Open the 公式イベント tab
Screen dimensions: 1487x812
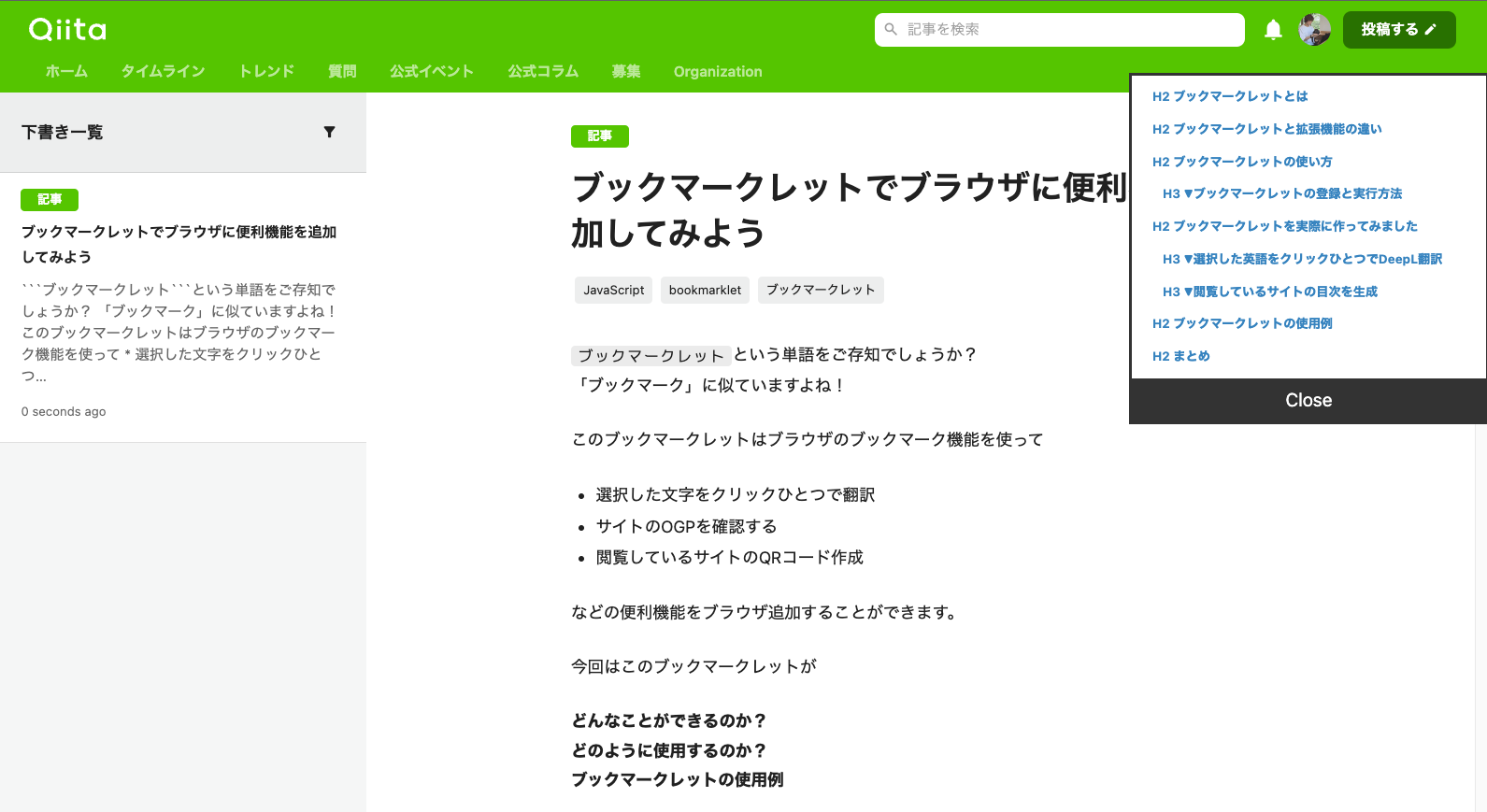click(432, 71)
